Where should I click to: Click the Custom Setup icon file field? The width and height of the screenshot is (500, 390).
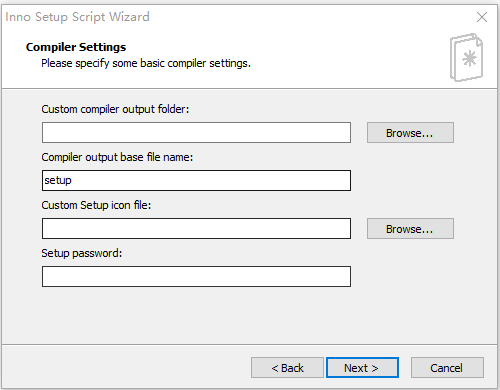click(196, 228)
